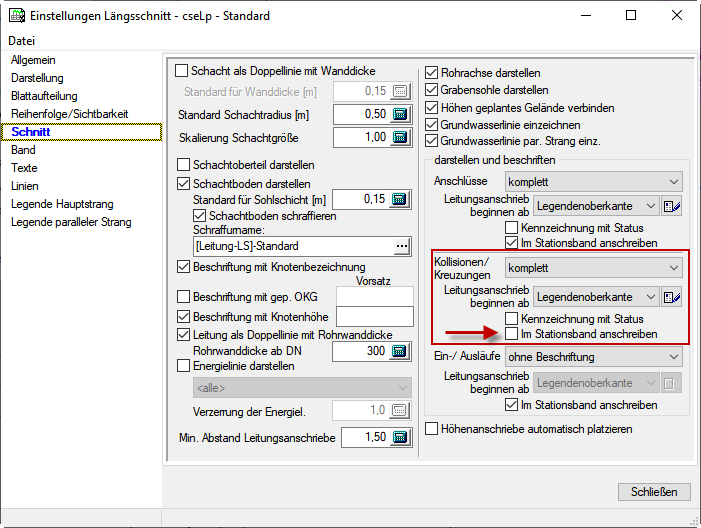Viewport: 701px width, 528px height.
Task: Click calculator icon beside Skalierung Schachtgröße
Action: pos(399,137)
